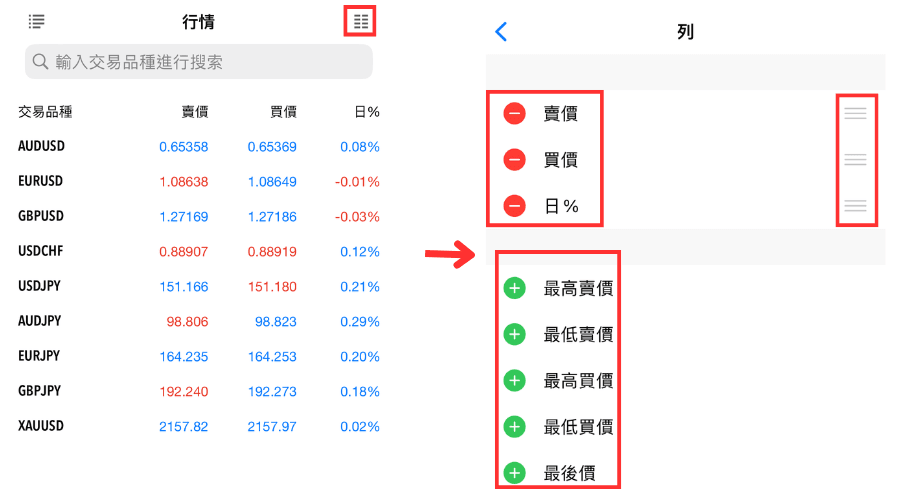Click the magnifier icon in the search bar
This screenshot has height=500, width=900.
point(40,61)
